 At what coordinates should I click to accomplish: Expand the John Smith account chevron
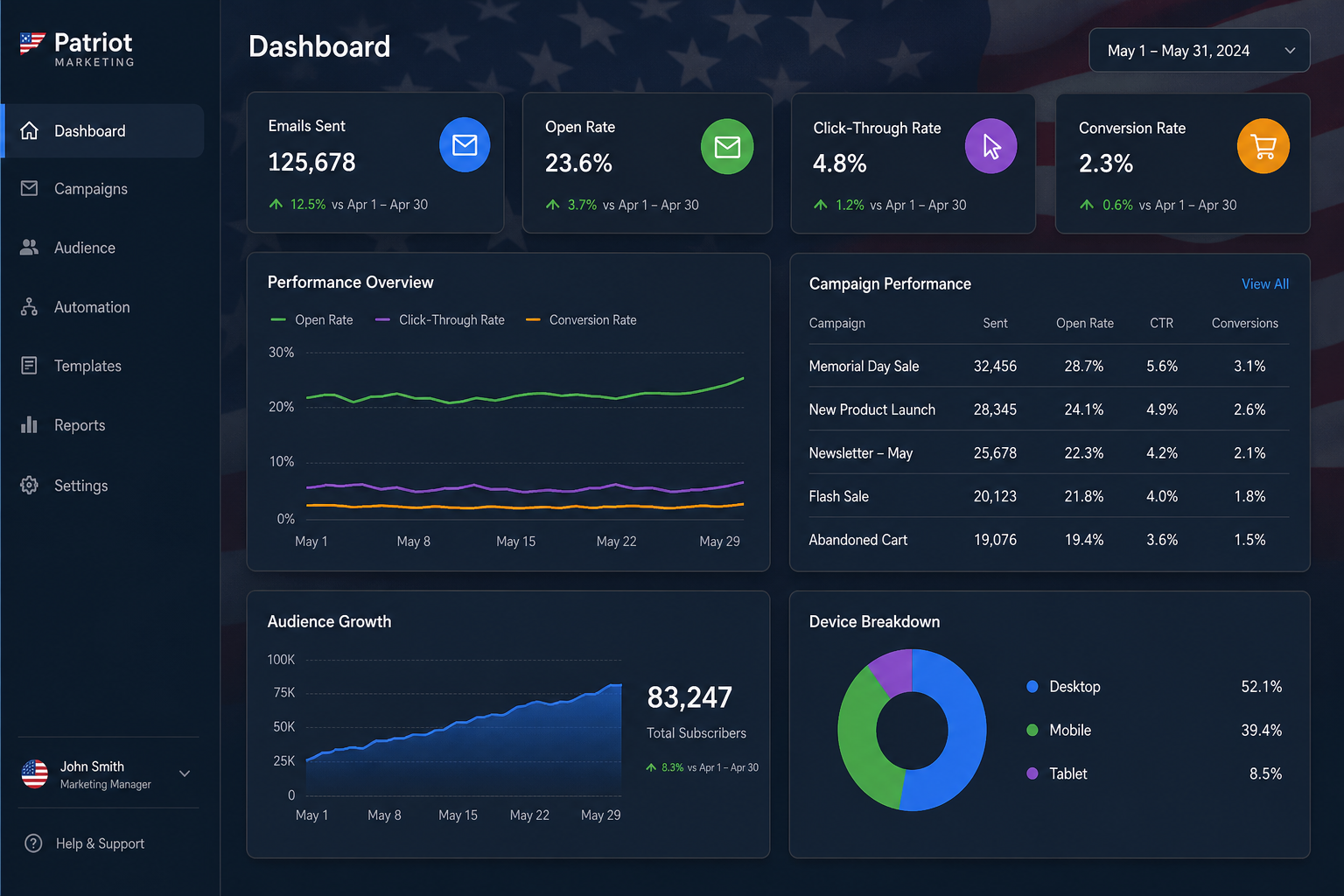coord(185,773)
